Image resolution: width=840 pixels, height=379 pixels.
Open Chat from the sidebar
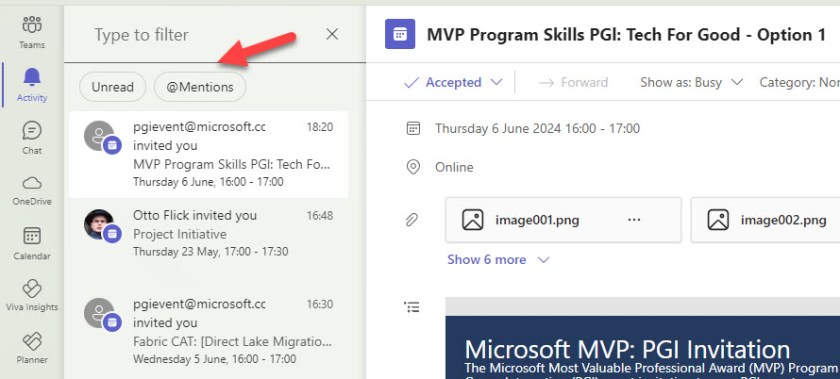click(32, 137)
